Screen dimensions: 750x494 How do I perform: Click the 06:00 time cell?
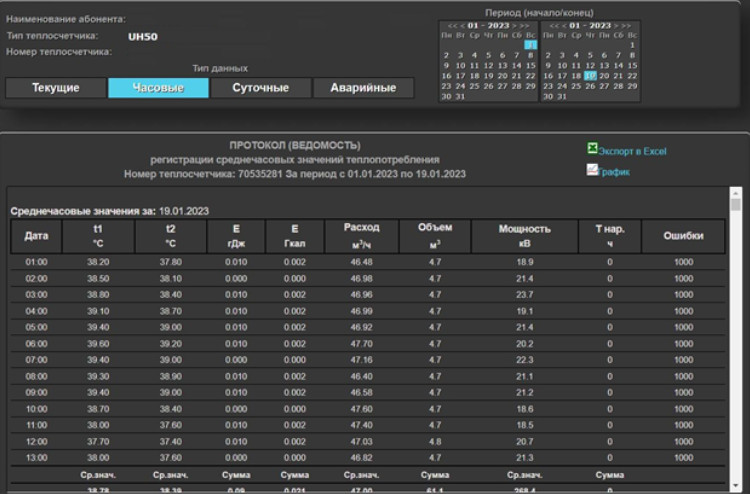point(36,344)
